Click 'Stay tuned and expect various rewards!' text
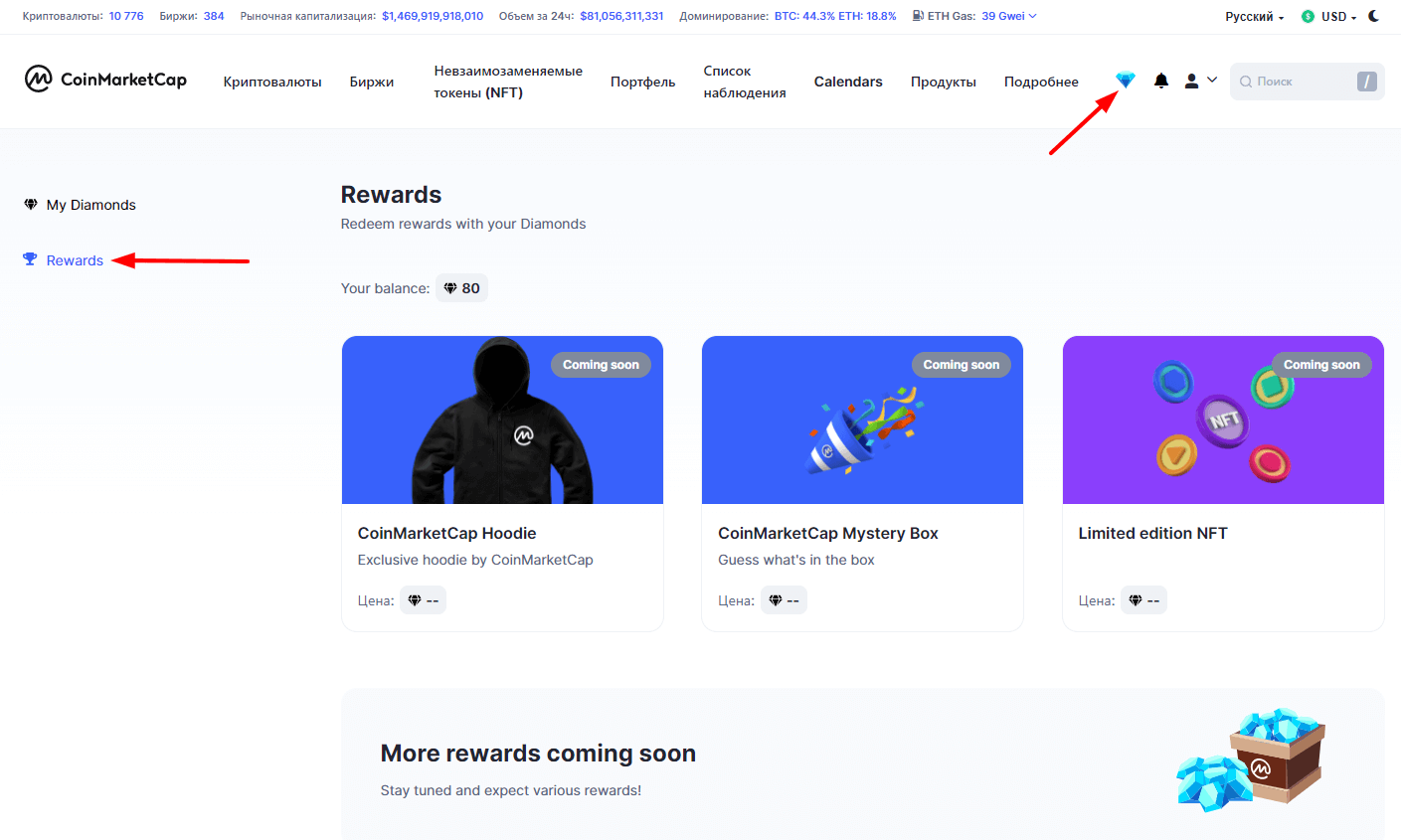This screenshot has height=840, width=1401. click(511, 790)
